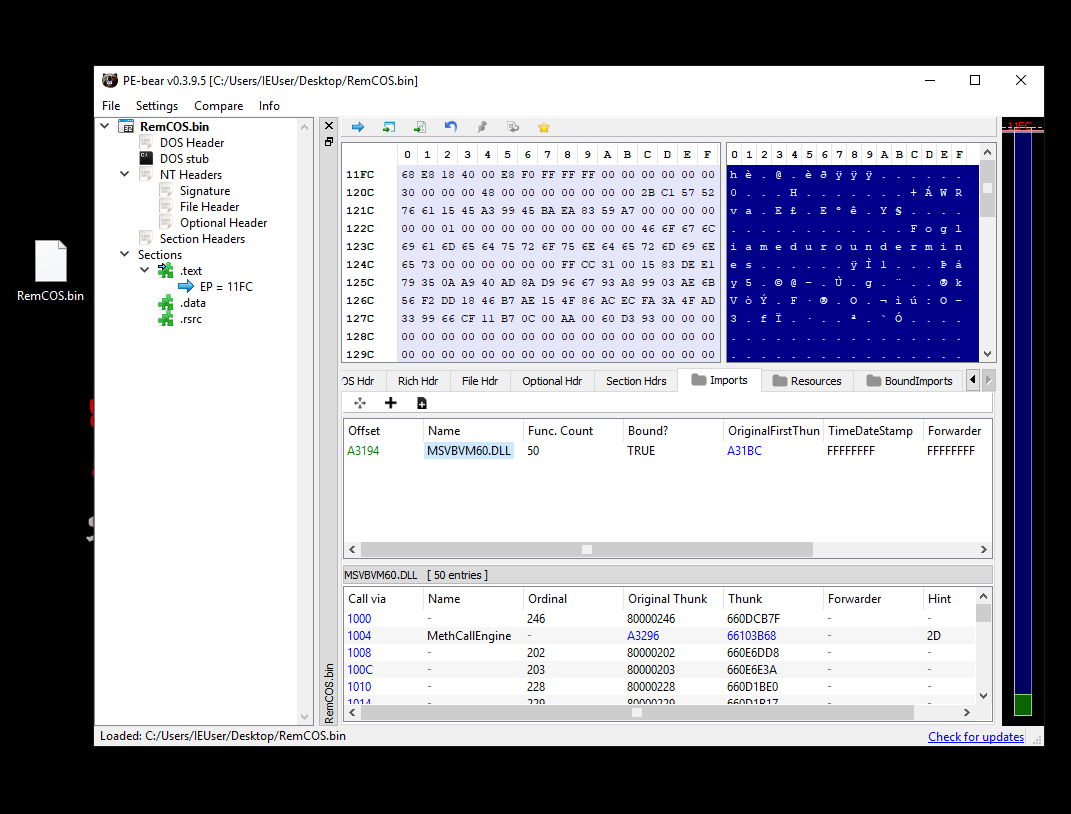Viewport: 1071px width, 814px height.
Task: Click the functions list vertical scrollbar thumb
Action: pos(983,613)
